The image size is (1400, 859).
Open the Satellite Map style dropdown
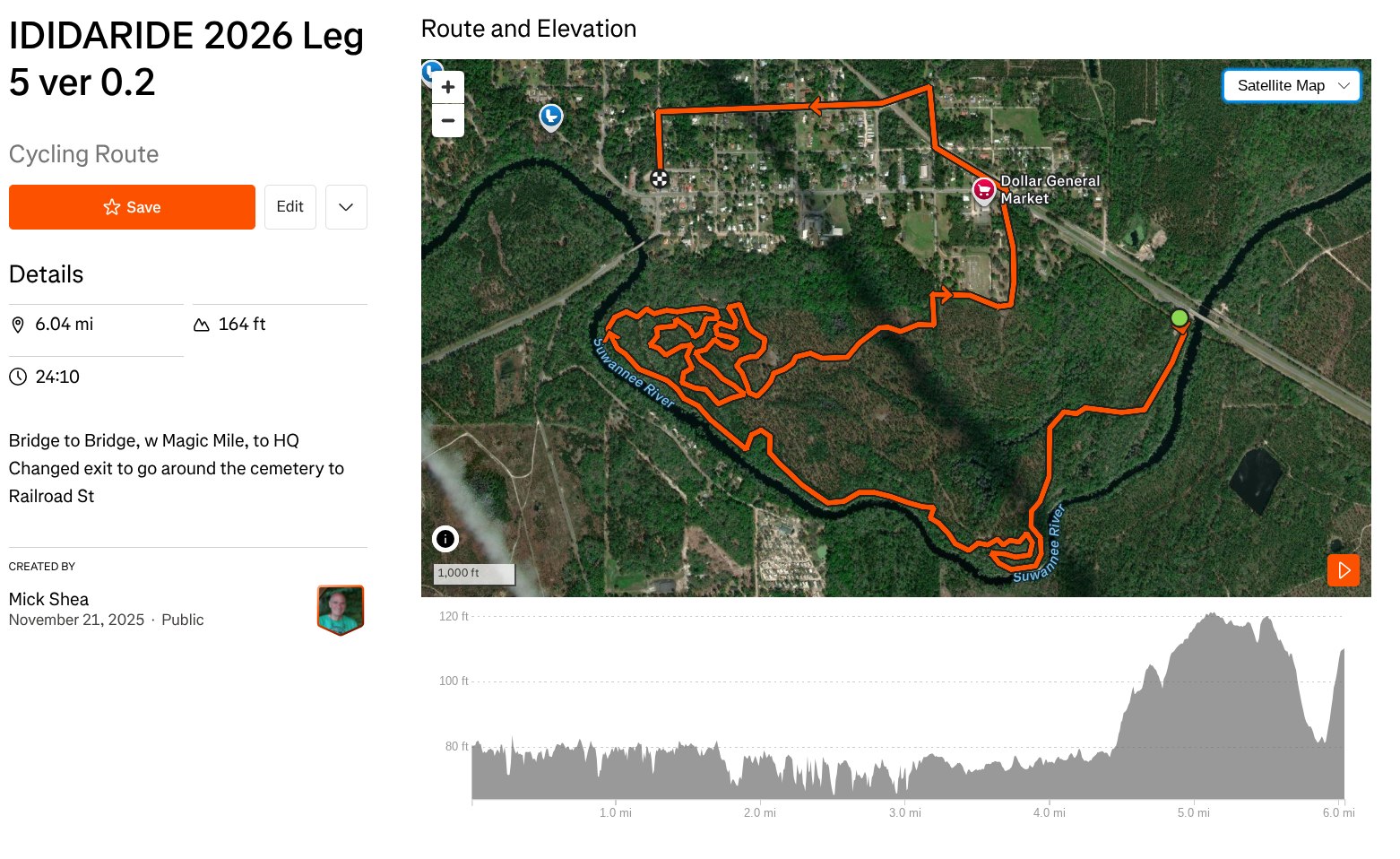1292,86
